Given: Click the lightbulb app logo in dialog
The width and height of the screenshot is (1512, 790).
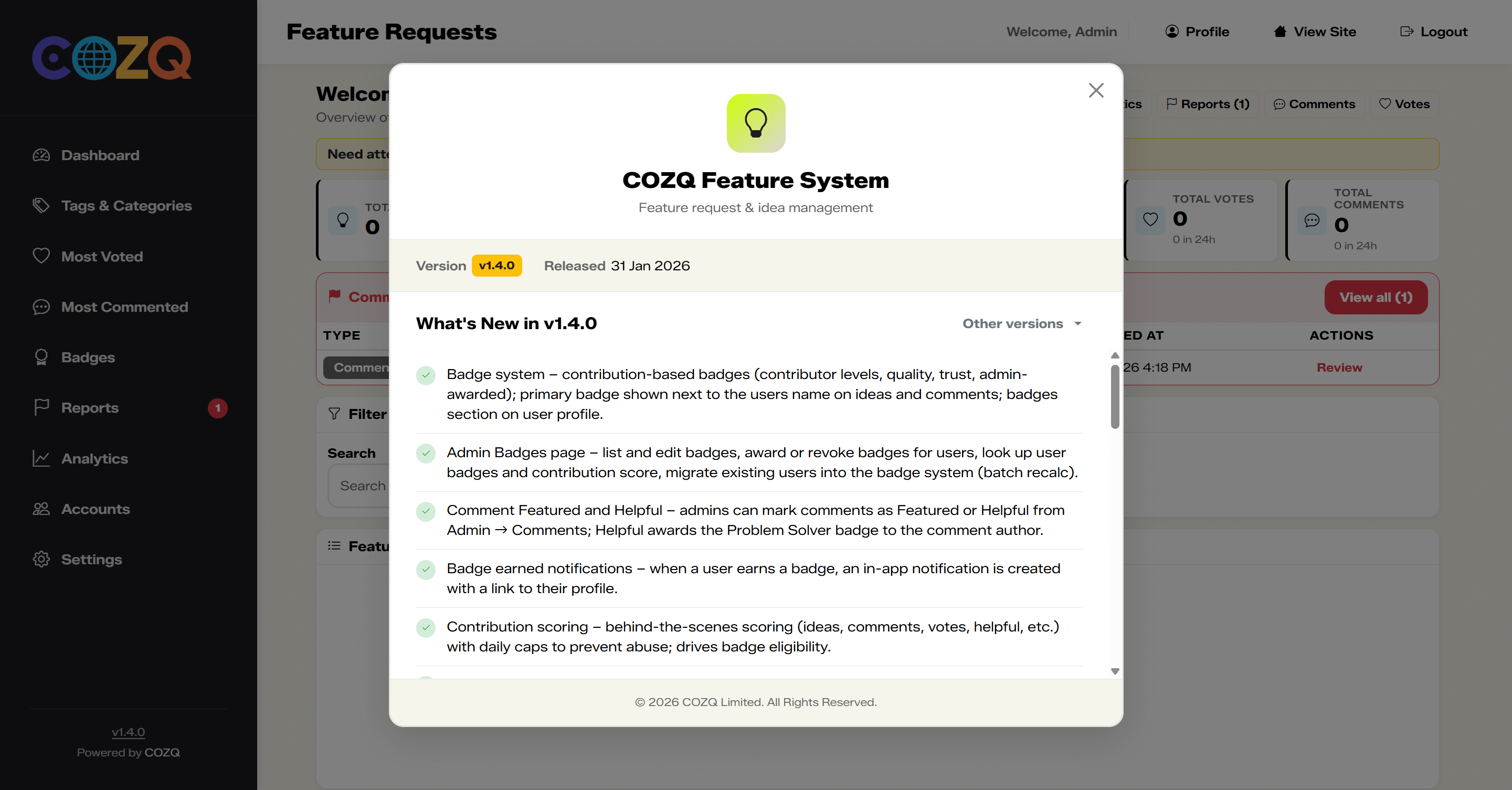Looking at the screenshot, I should coord(755,123).
